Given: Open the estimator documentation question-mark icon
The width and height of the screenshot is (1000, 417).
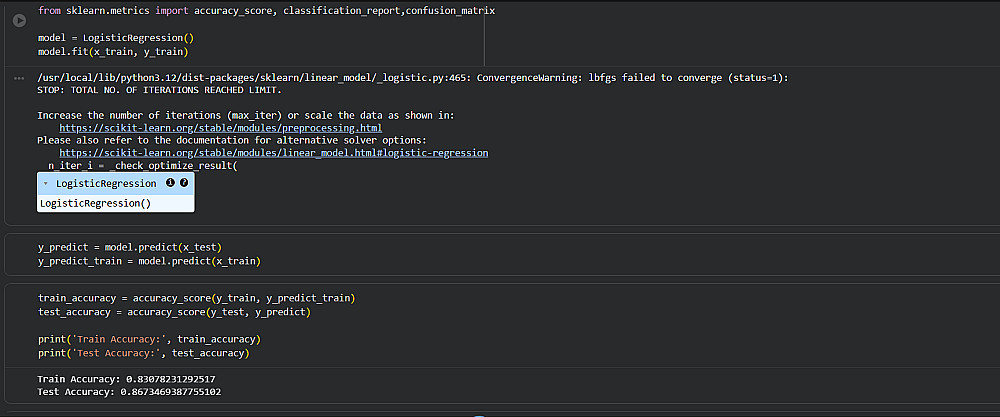Looking at the screenshot, I should [x=184, y=183].
